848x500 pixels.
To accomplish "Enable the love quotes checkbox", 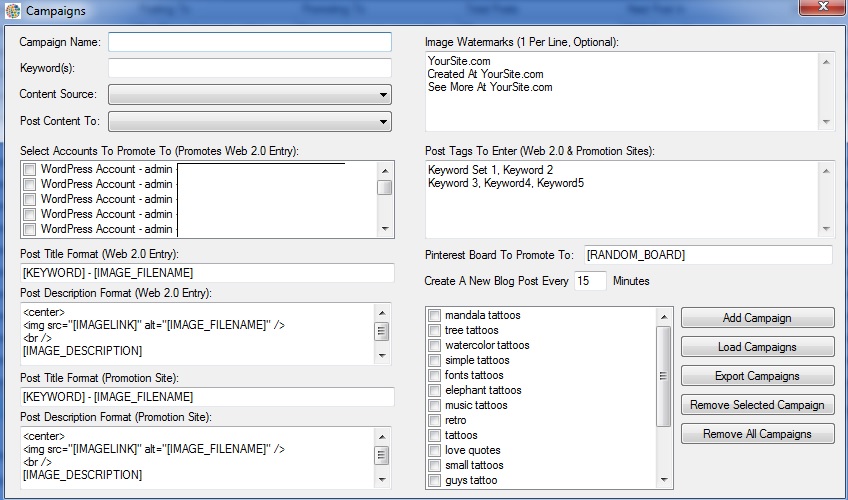I will tap(434, 450).
